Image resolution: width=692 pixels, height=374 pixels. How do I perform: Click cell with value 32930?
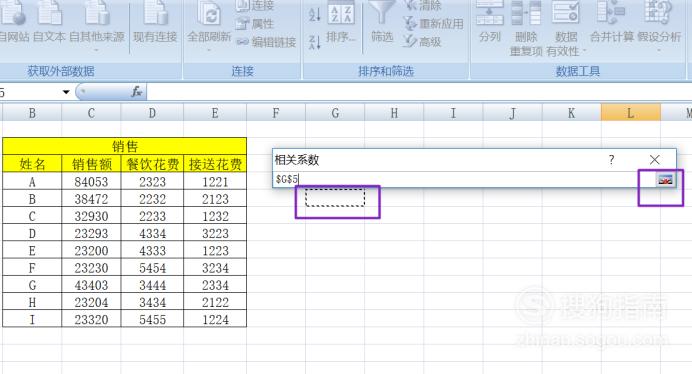click(91, 216)
